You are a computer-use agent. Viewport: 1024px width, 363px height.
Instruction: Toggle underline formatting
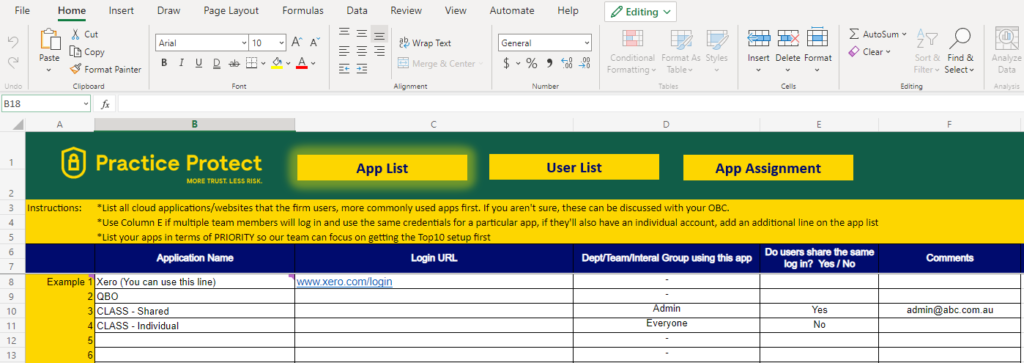click(x=199, y=63)
